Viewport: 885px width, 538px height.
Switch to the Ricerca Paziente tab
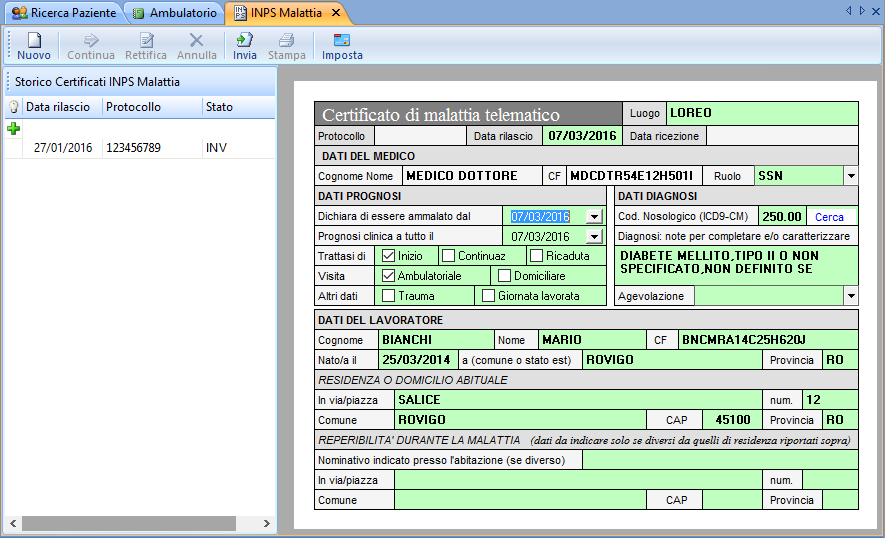[x=63, y=13]
